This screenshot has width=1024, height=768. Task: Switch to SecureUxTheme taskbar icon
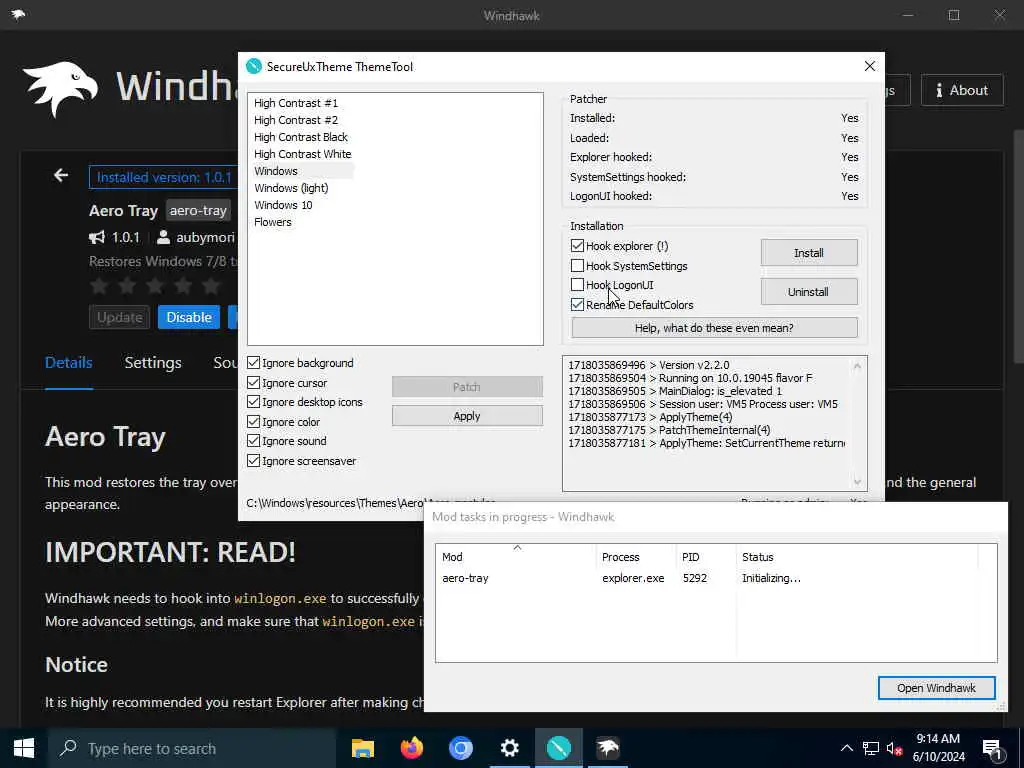tap(558, 748)
